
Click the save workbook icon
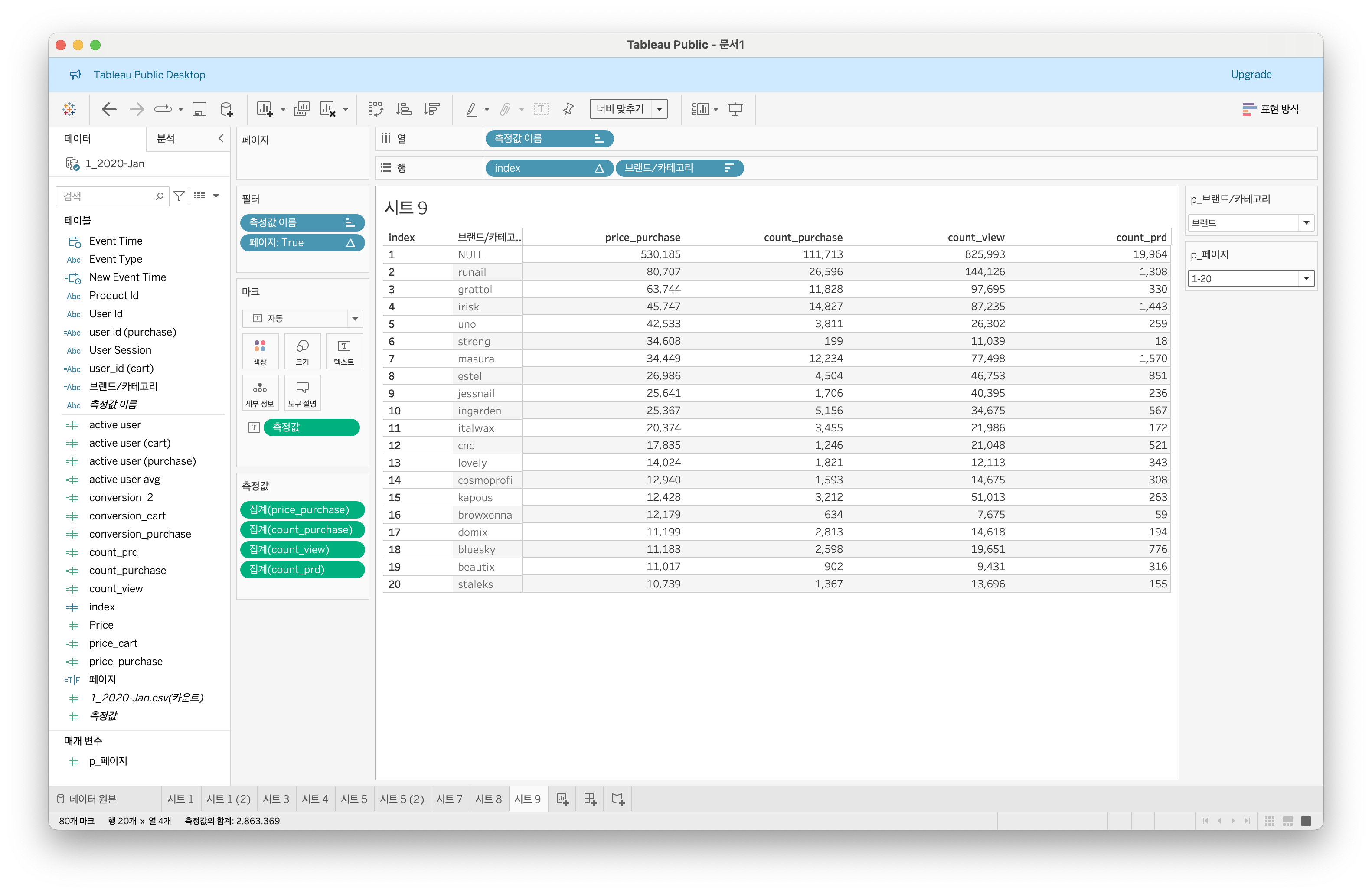(x=199, y=109)
